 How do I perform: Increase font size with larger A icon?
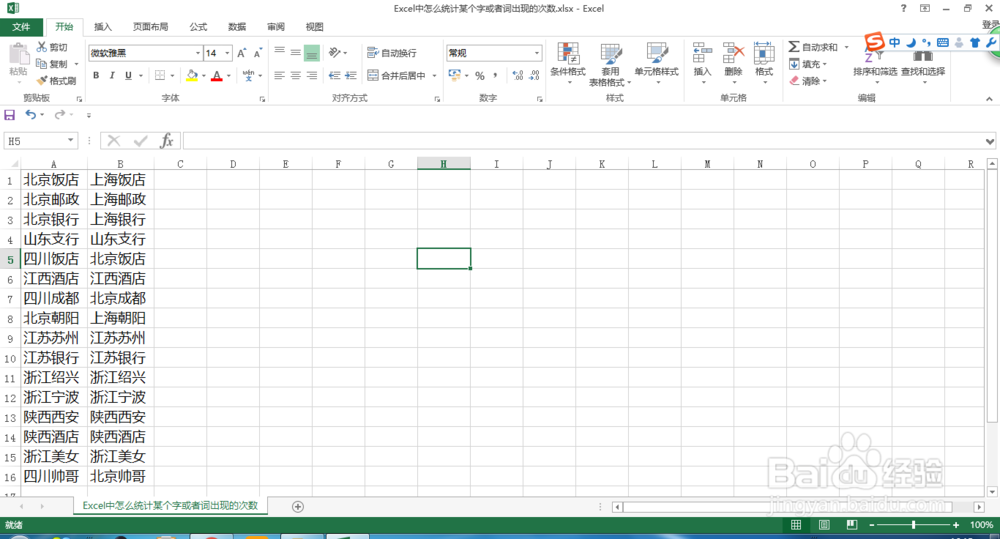pyautogui.click(x=242, y=53)
